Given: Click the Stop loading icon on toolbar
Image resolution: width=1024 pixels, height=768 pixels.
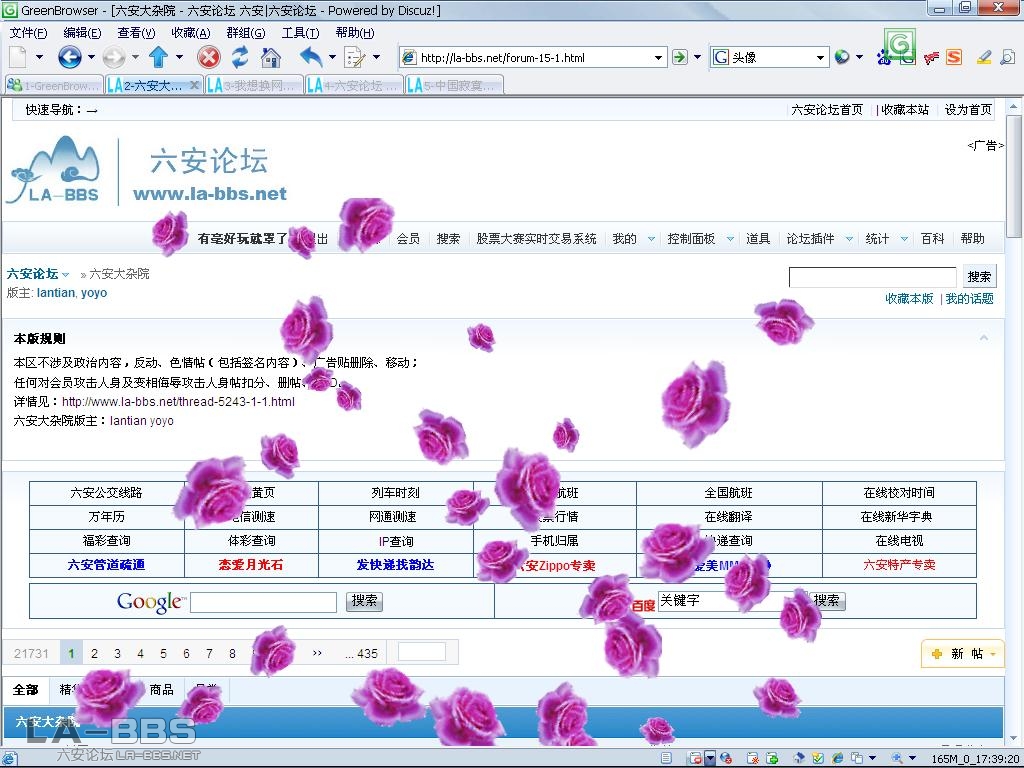Looking at the screenshot, I should tap(208, 57).
